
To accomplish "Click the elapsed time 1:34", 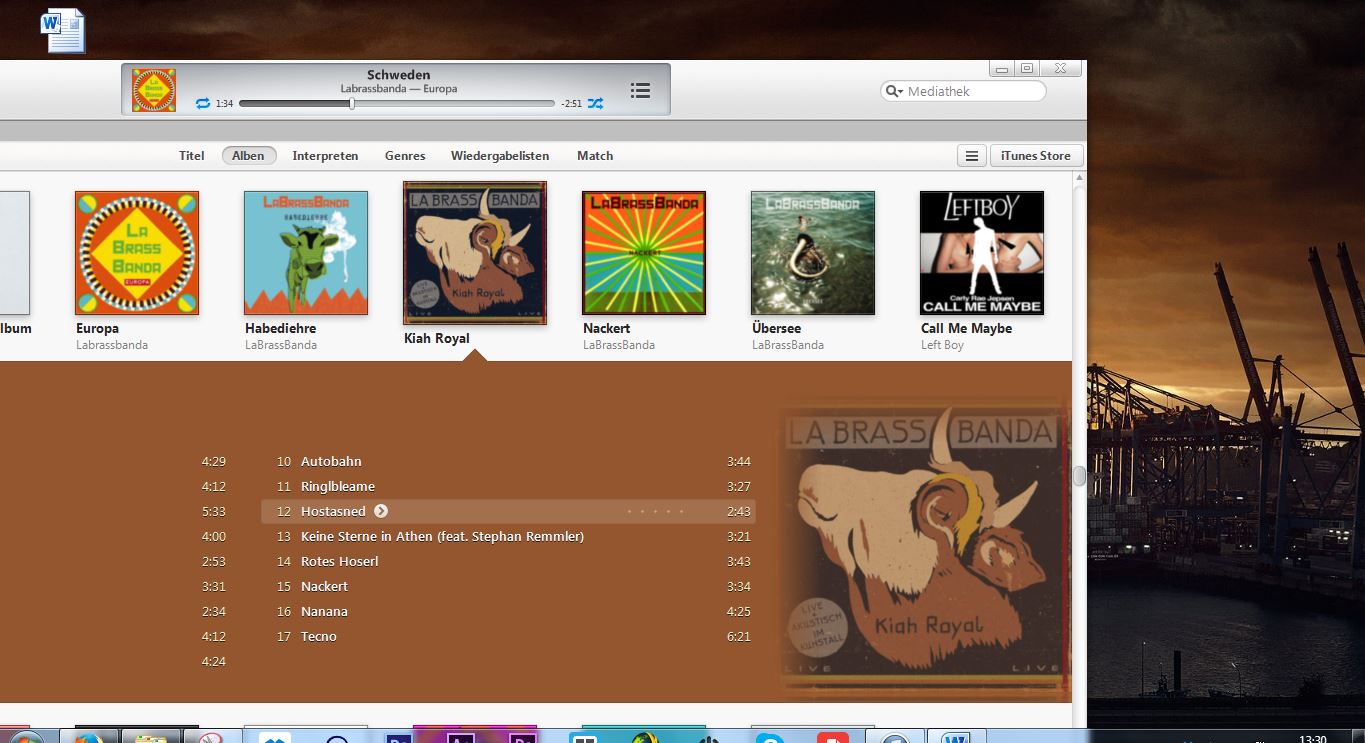I will tap(224, 104).
